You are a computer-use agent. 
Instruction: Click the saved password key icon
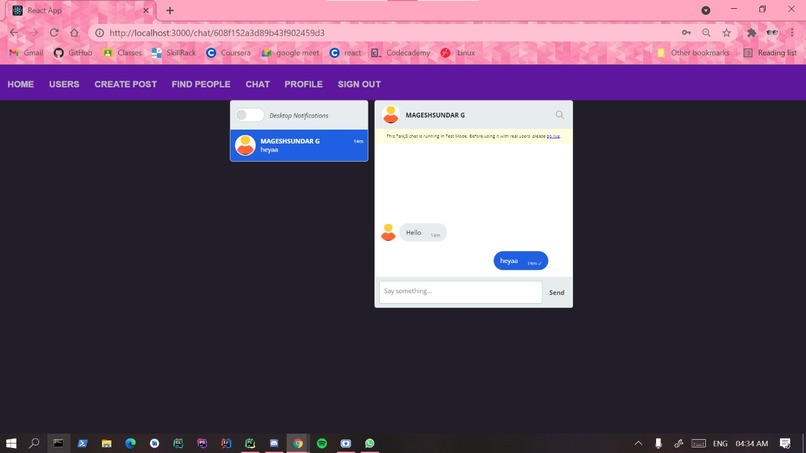[686, 33]
